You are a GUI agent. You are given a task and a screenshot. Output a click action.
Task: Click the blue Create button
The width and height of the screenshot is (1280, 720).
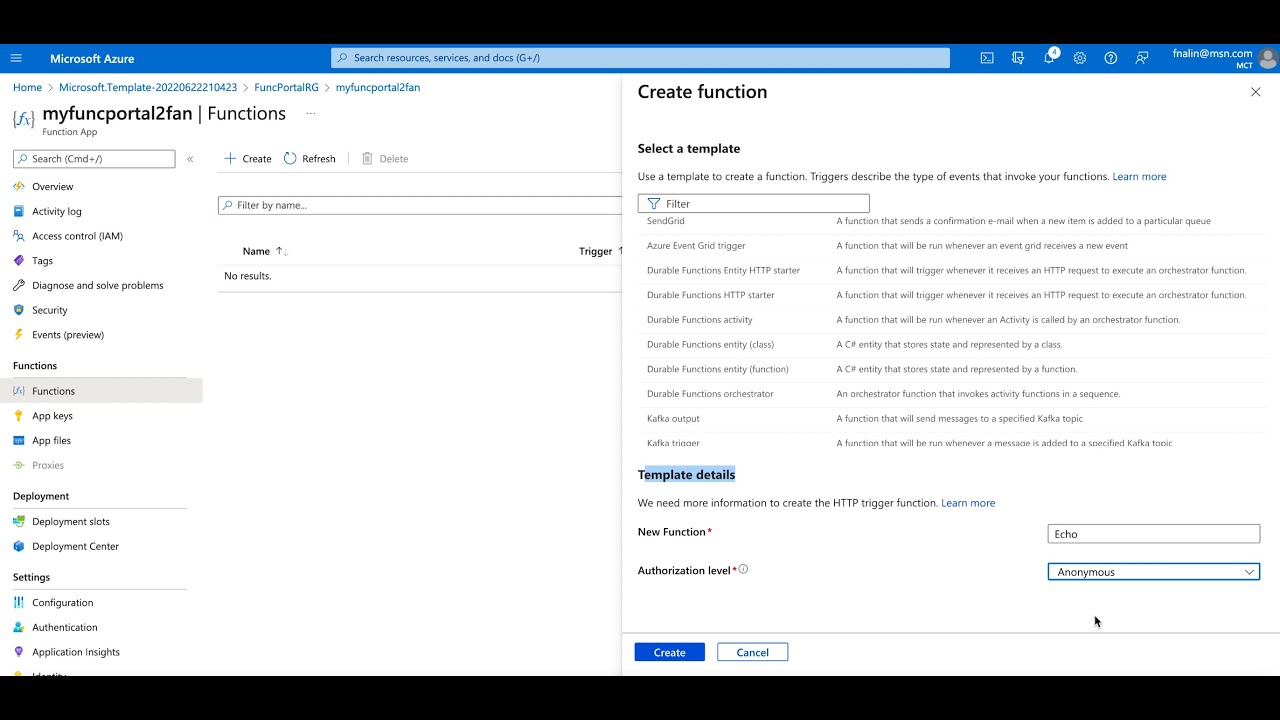[670, 652]
